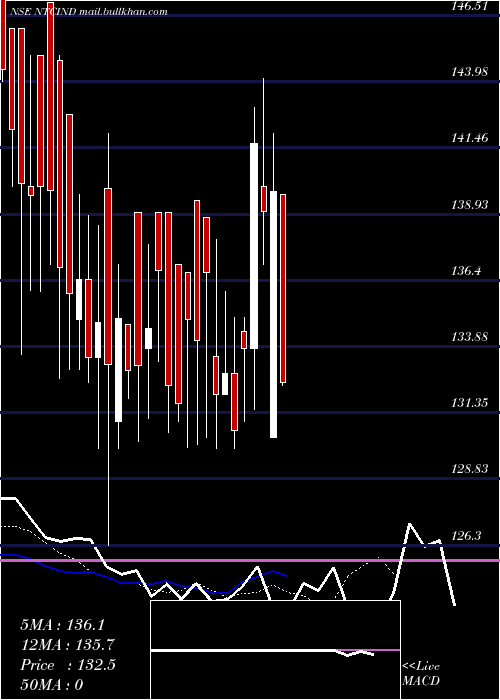Click the Price : 132.5 reading

(68, 665)
